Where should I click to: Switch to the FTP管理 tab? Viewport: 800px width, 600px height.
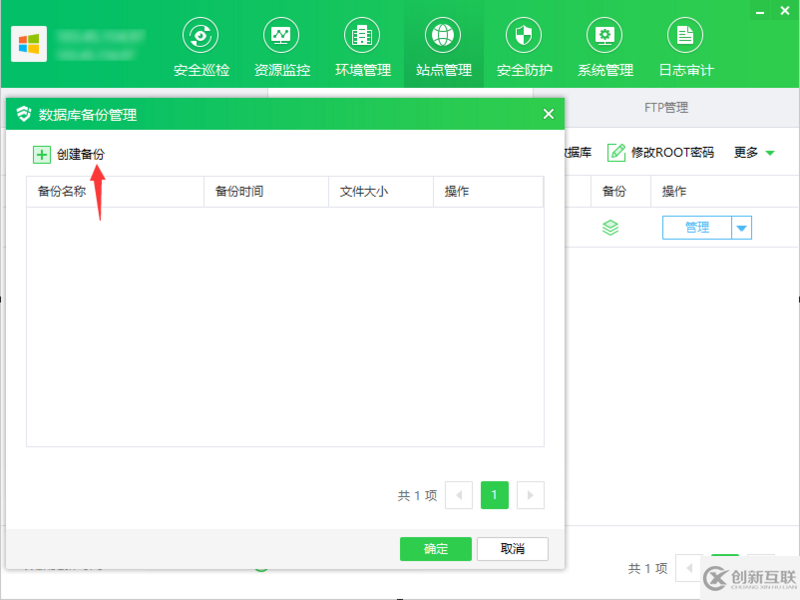click(x=666, y=108)
